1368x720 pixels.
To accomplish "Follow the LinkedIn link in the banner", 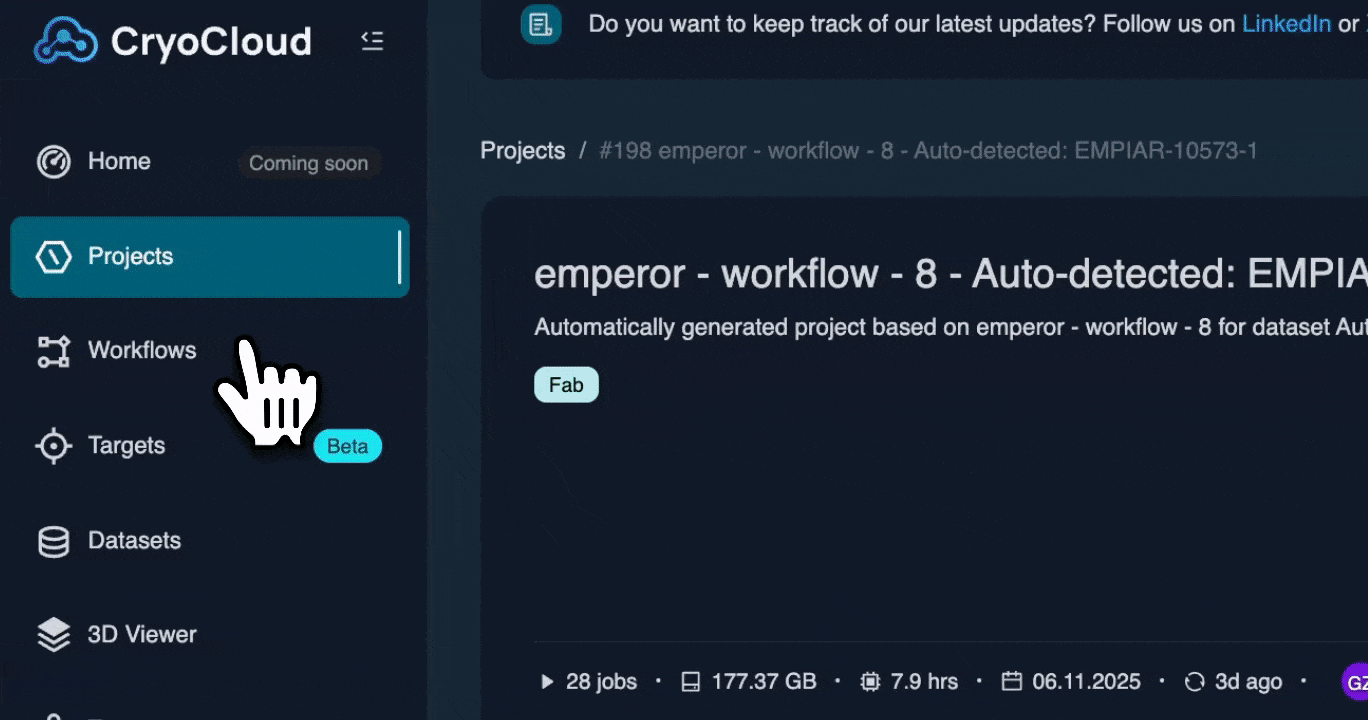I will [x=1286, y=23].
